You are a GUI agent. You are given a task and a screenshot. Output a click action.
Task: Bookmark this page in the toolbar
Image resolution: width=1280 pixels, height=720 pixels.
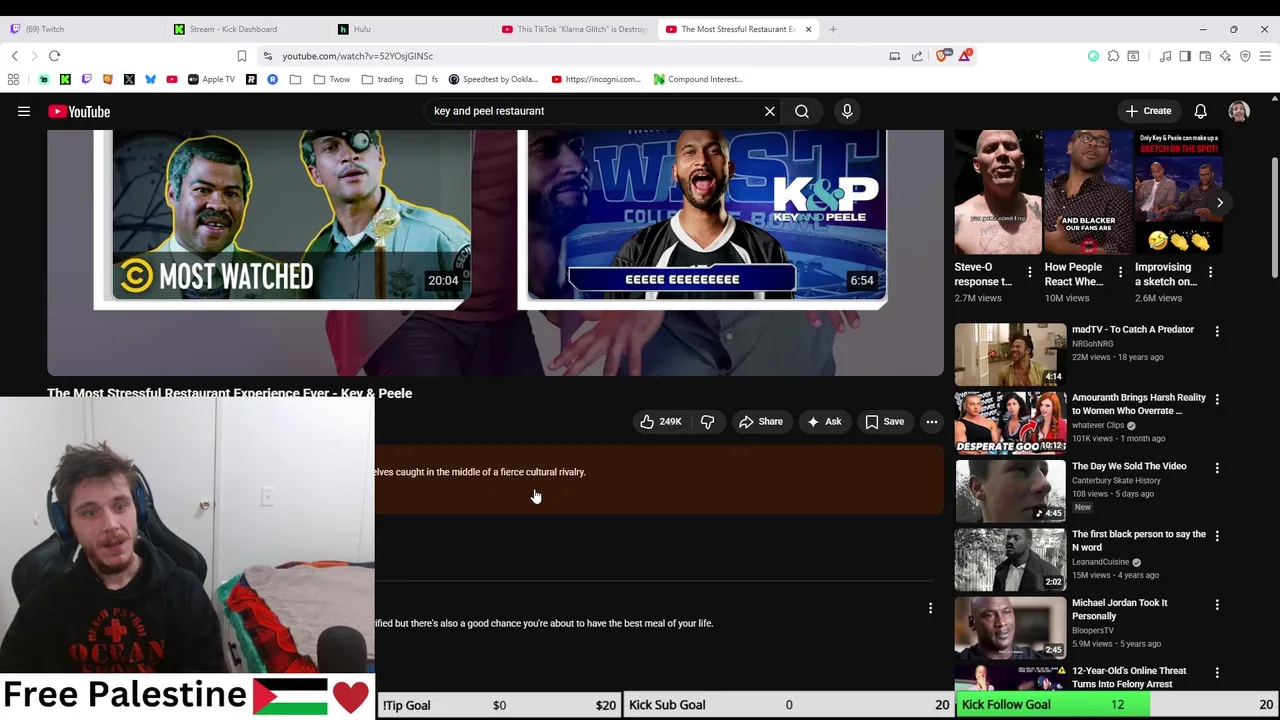pyautogui.click(x=241, y=56)
